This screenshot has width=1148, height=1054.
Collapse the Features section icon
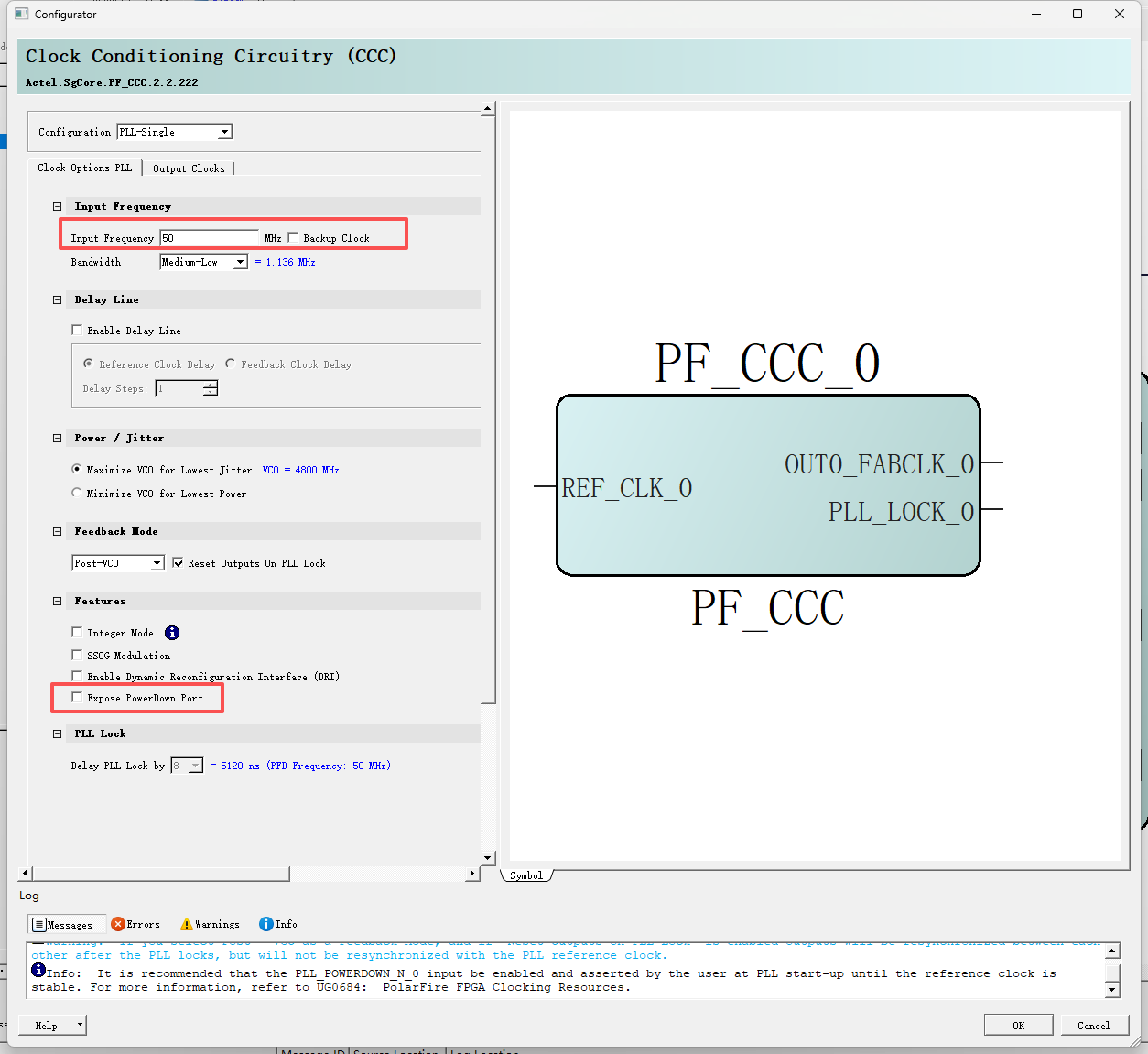click(57, 602)
